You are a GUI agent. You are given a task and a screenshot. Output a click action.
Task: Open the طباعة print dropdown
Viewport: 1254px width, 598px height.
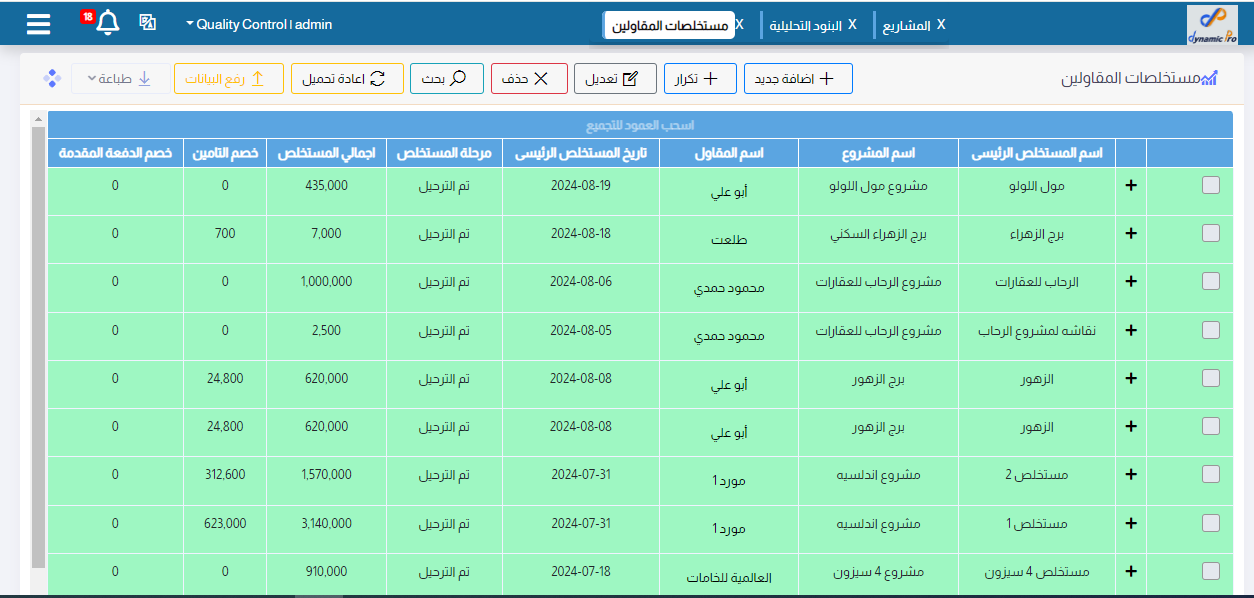point(120,78)
